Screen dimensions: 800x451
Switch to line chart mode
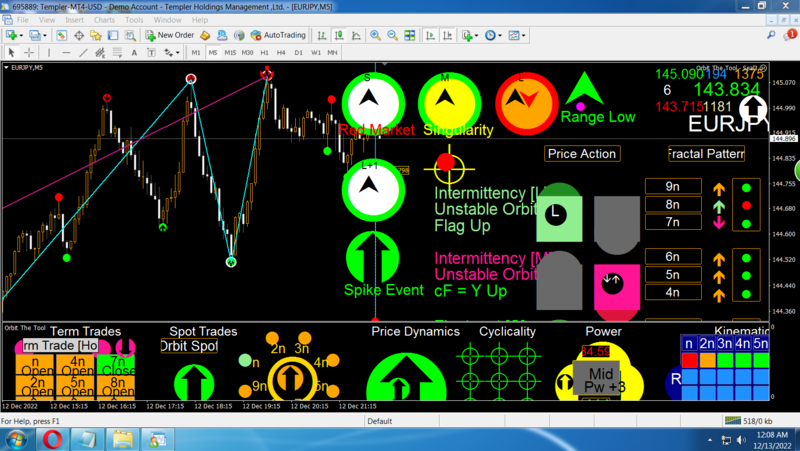(x=356, y=35)
